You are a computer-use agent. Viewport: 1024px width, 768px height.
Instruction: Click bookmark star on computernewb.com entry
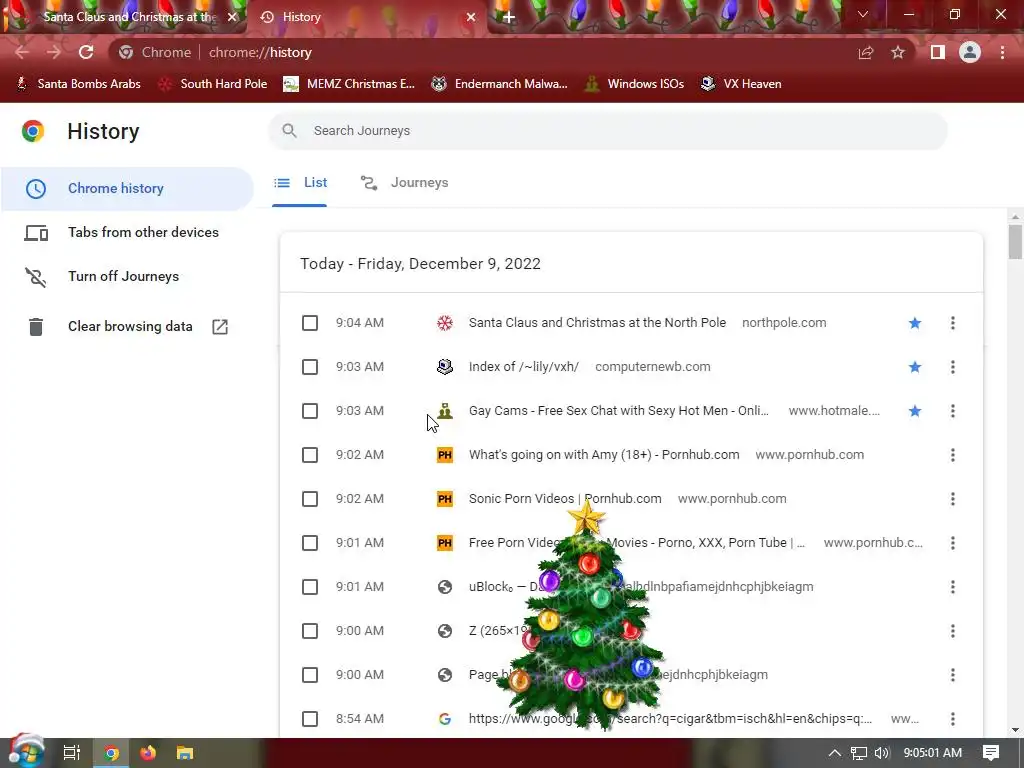tap(915, 367)
